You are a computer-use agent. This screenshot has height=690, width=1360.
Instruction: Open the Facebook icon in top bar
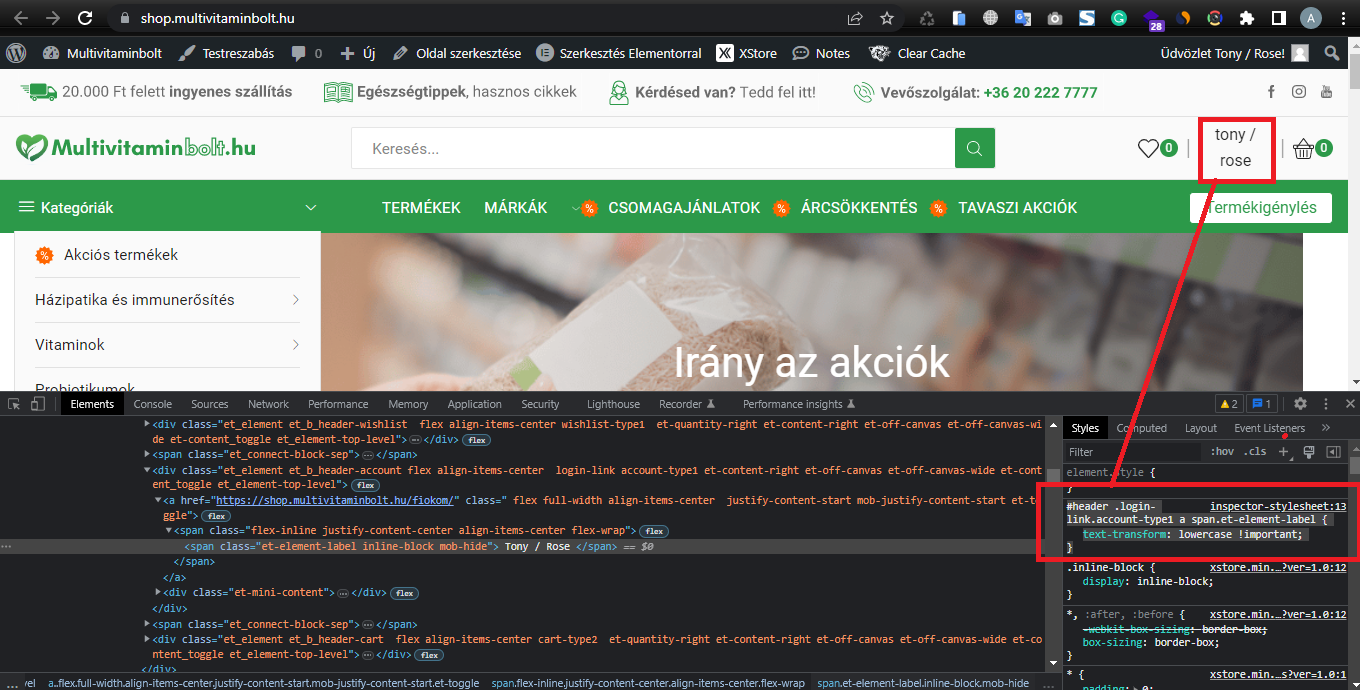[1271, 92]
